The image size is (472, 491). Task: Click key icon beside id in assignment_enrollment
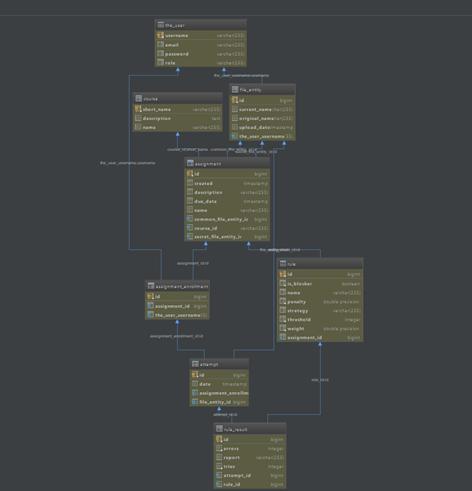click(x=151, y=296)
